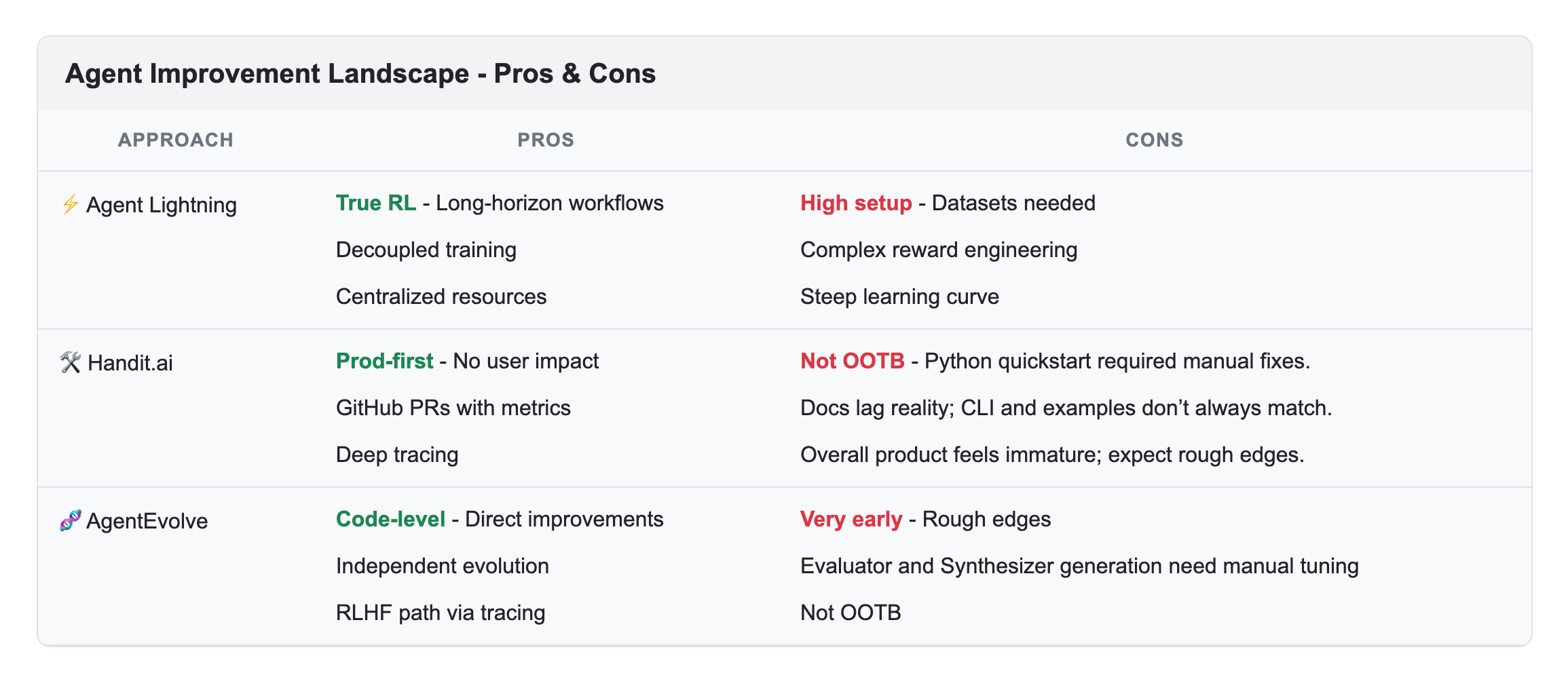
Task: Click the hammer and wrench icon beside Handit.ai
Action: [x=71, y=362]
